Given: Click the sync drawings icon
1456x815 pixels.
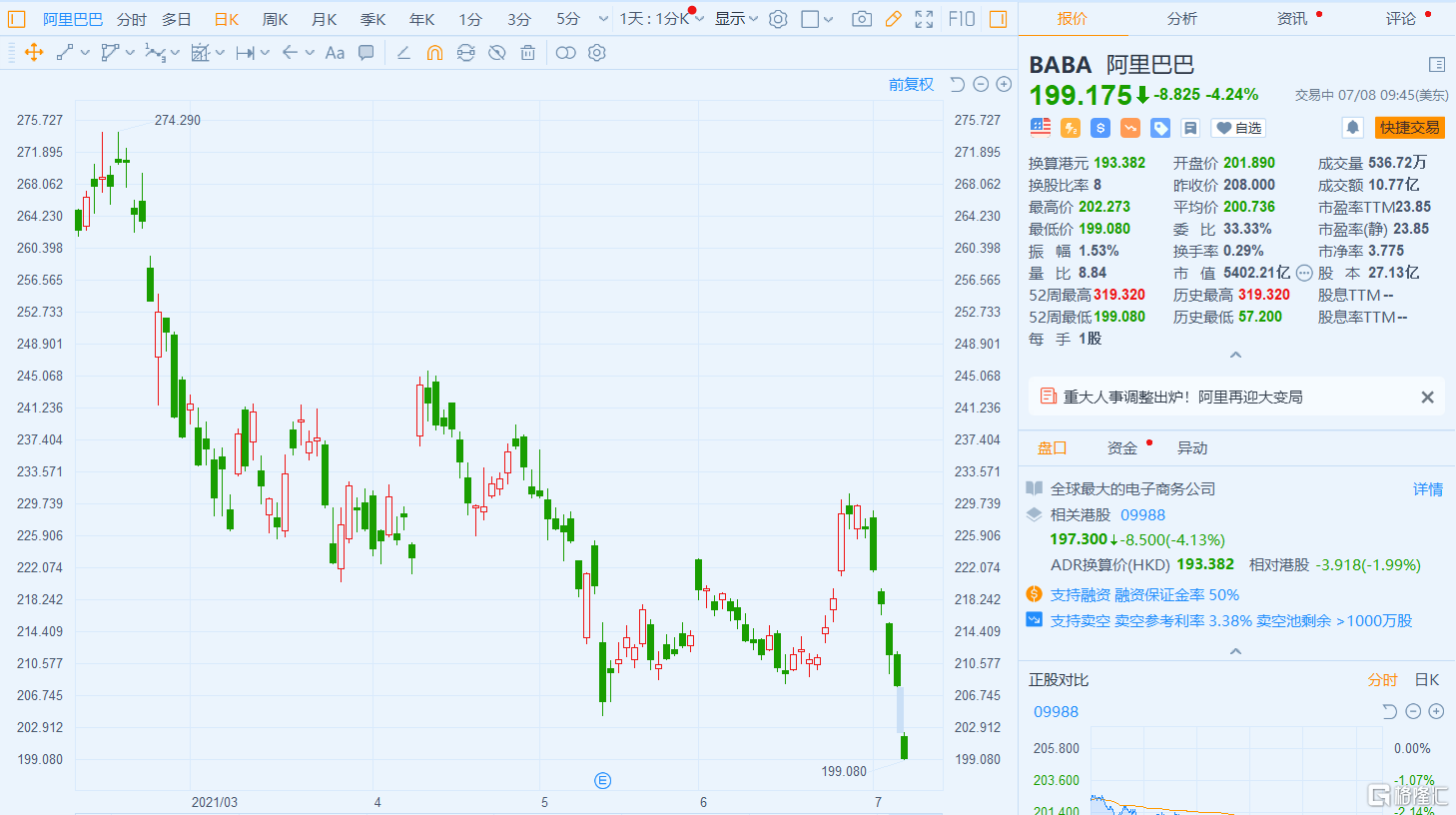Looking at the screenshot, I should [x=465, y=53].
